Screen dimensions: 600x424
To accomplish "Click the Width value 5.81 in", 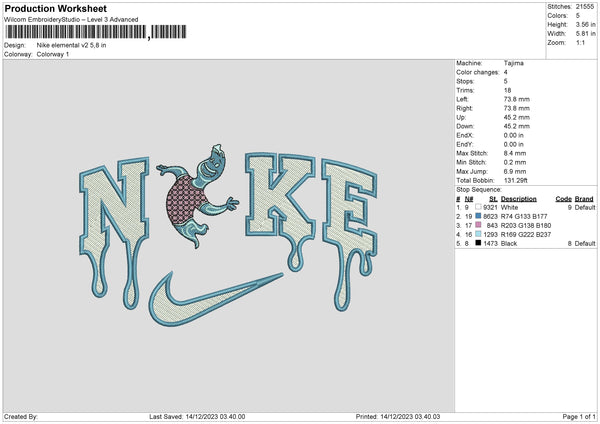I will tap(585, 34).
